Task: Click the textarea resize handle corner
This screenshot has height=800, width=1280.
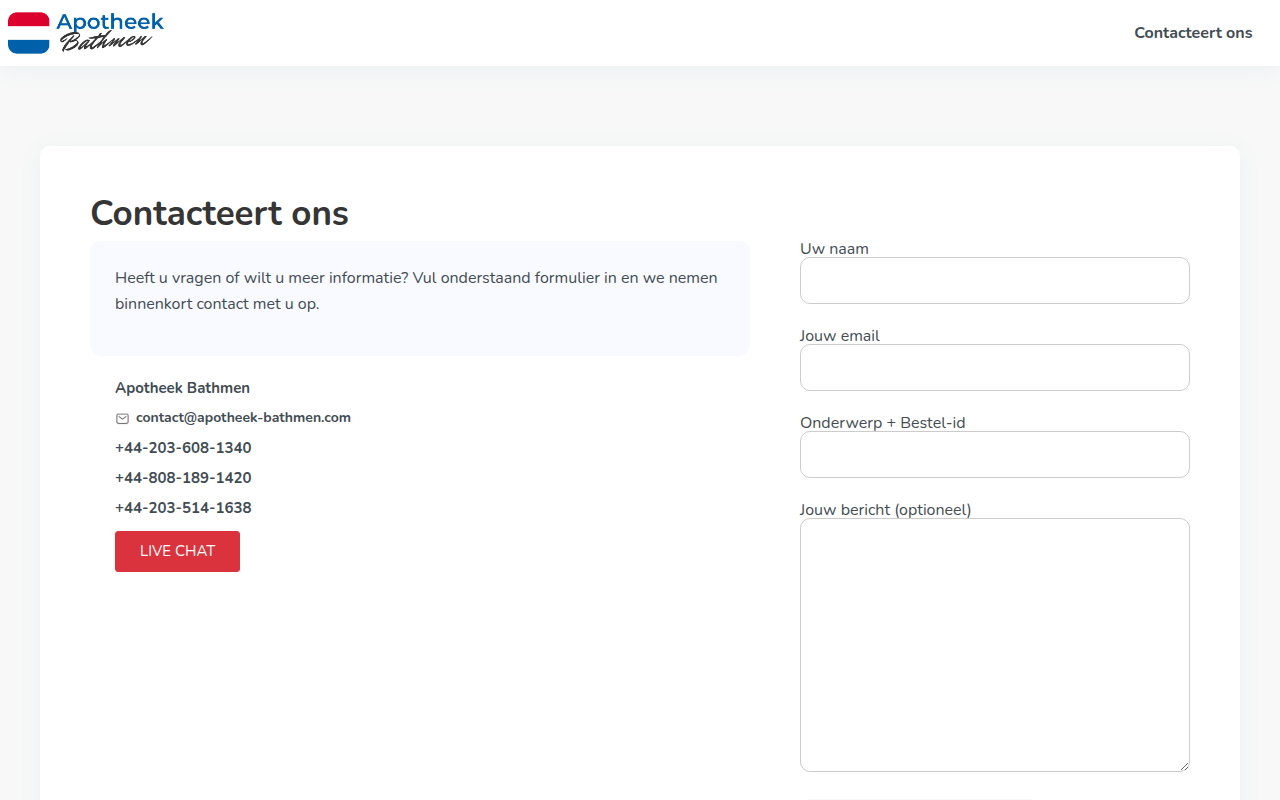Action: [x=1184, y=766]
